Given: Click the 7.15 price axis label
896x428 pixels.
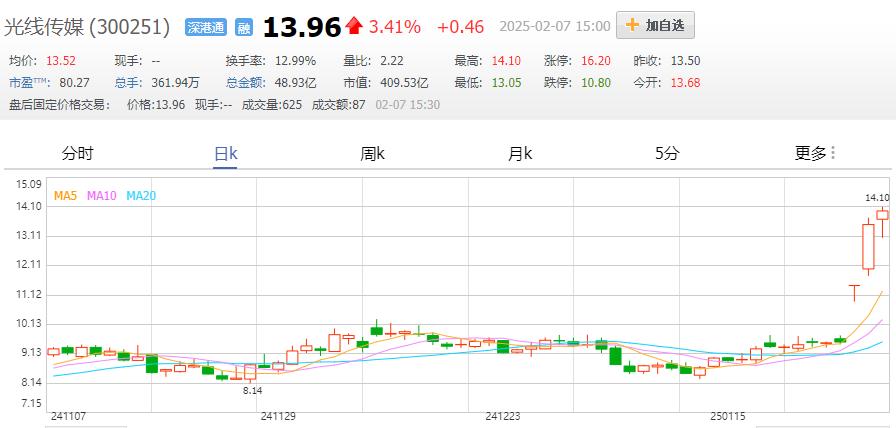Looking at the screenshot, I should pyautogui.click(x=31, y=404).
